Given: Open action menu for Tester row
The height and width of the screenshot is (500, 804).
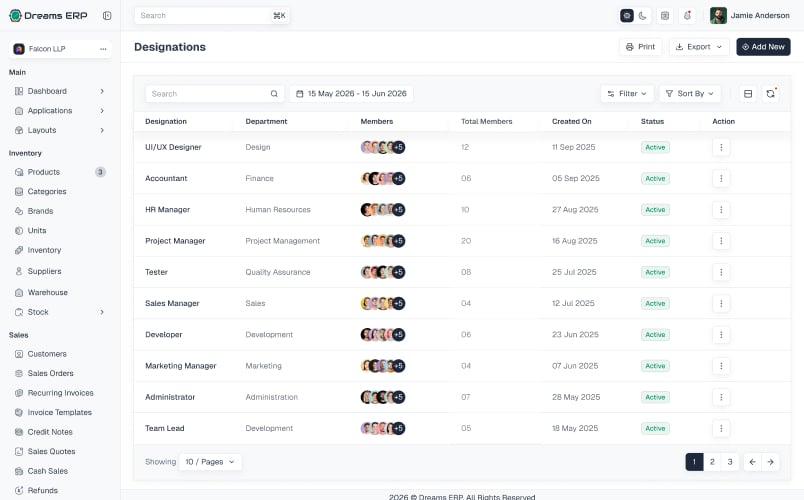Looking at the screenshot, I should [721, 272].
